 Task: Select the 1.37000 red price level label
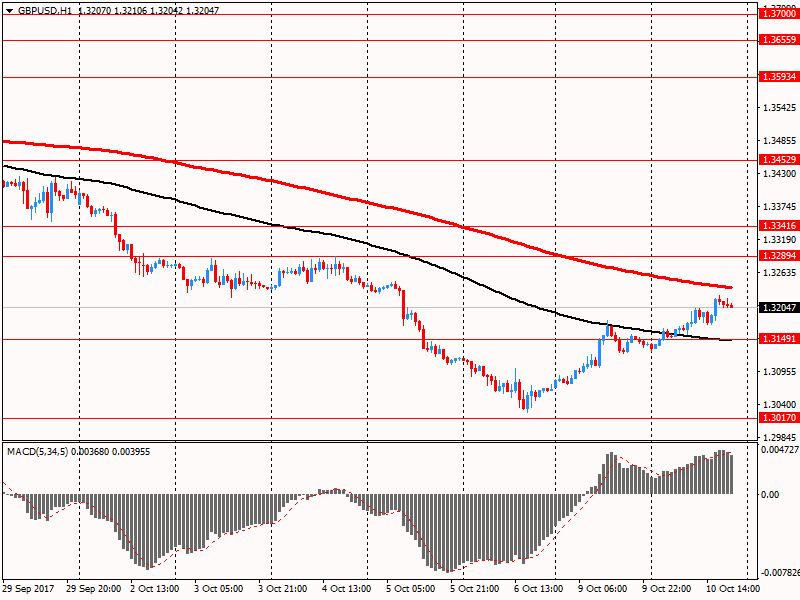[779, 14]
